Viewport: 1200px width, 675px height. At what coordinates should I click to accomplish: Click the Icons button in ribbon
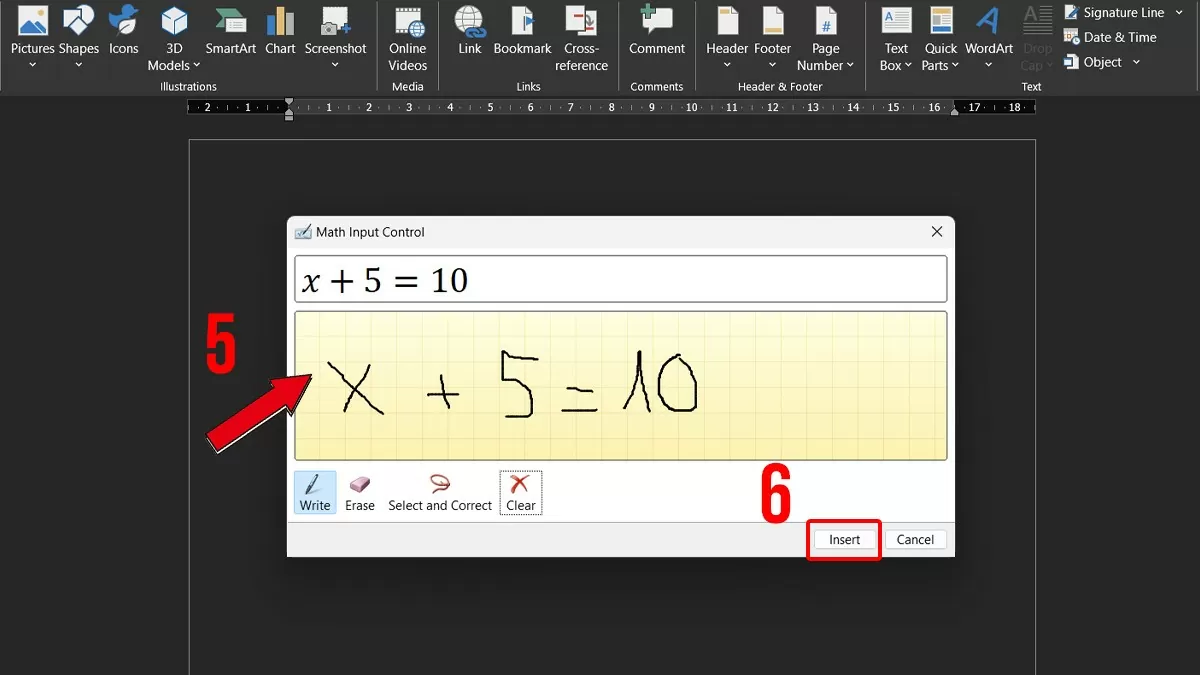pos(124,32)
